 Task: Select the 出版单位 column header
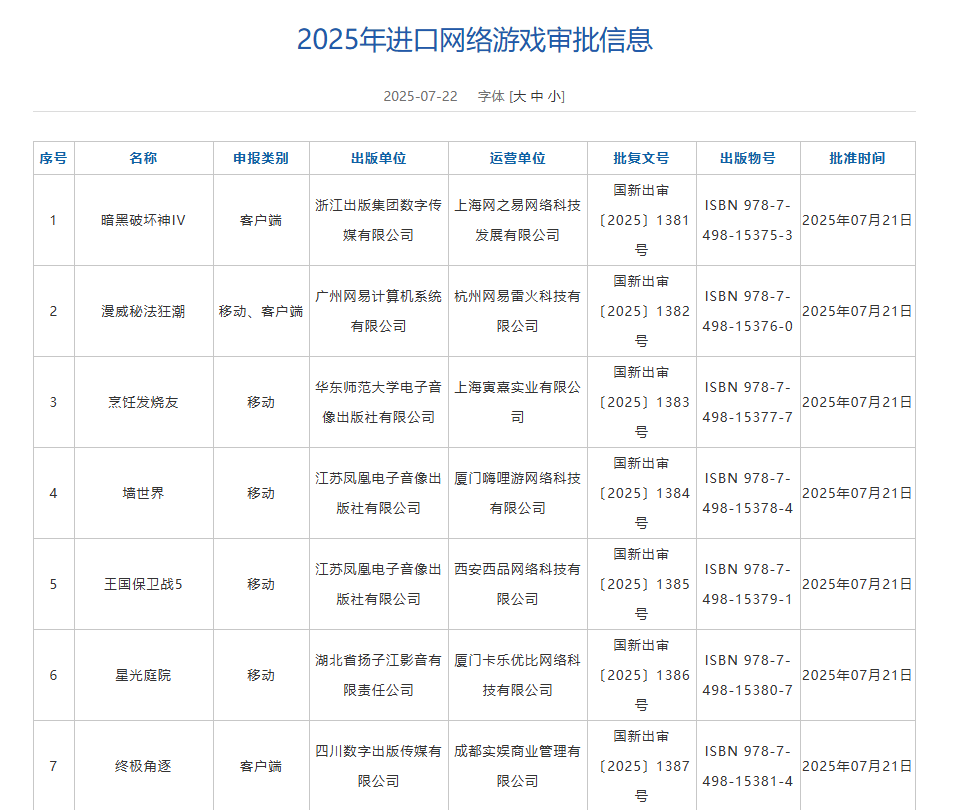pyautogui.click(x=378, y=158)
